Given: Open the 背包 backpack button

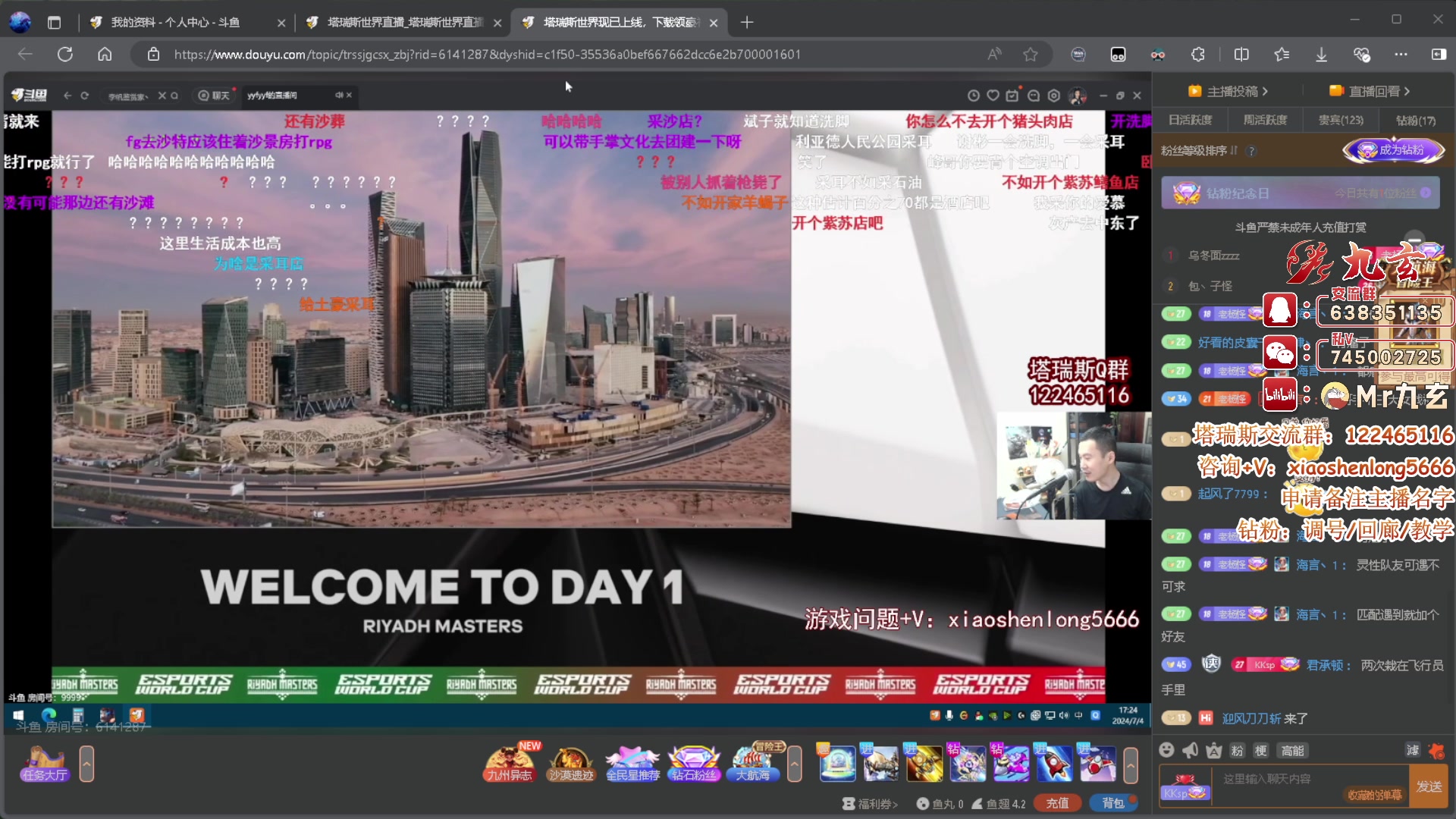Looking at the screenshot, I should (1113, 803).
